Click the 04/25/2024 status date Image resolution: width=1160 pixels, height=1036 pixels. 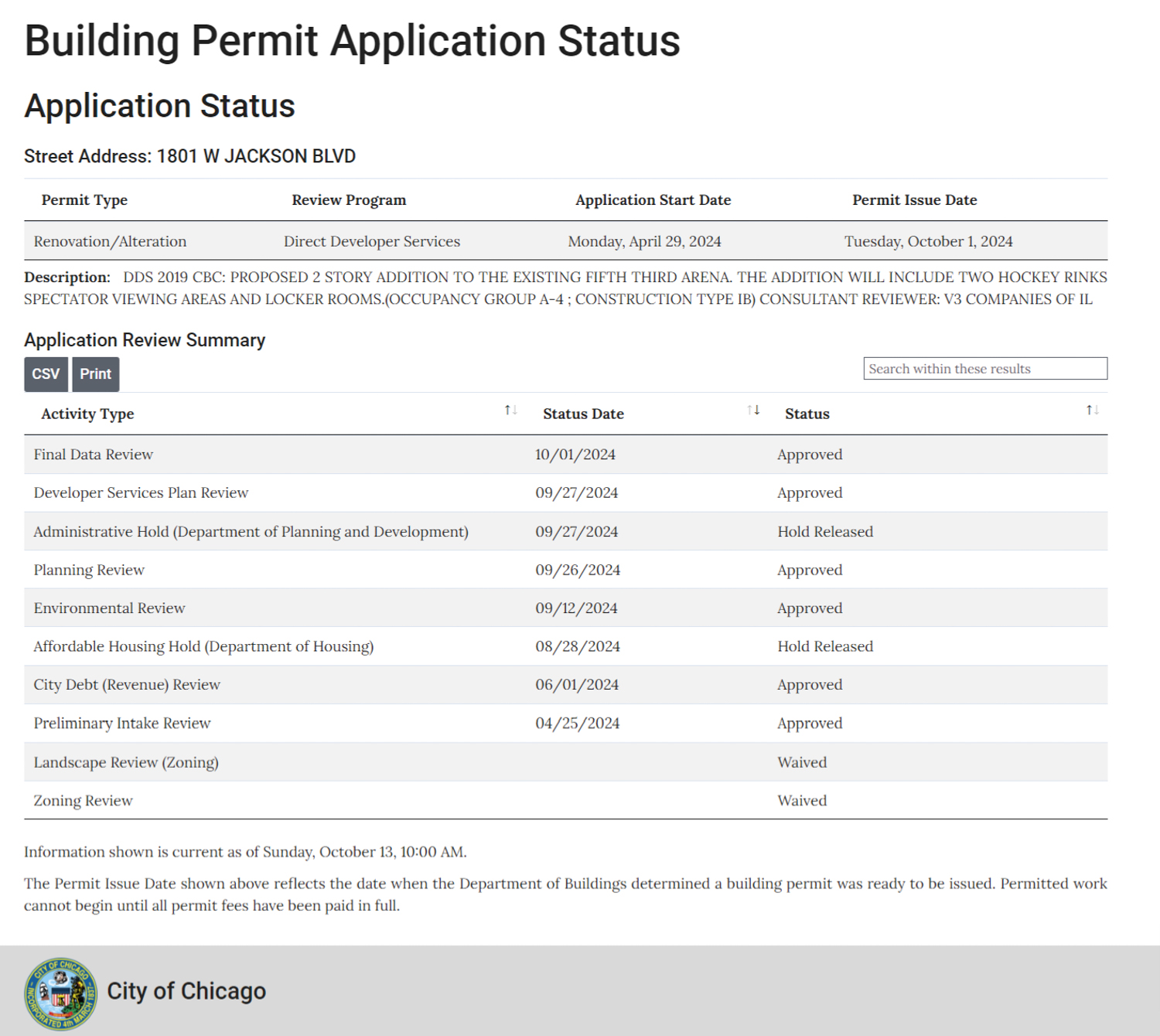pyautogui.click(x=577, y=724)
